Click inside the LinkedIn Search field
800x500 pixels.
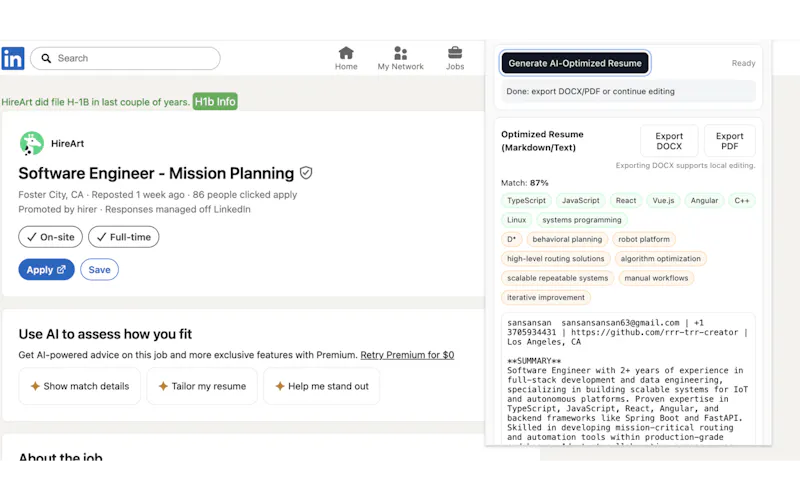(x=125, y=58)
